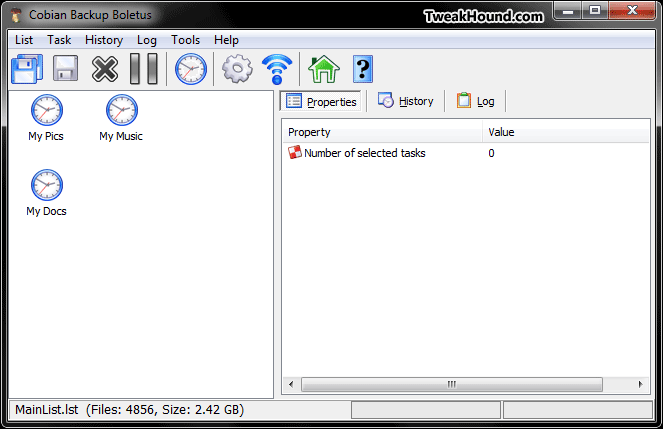Abort the running task with the X icon

(x=104, y=69)
